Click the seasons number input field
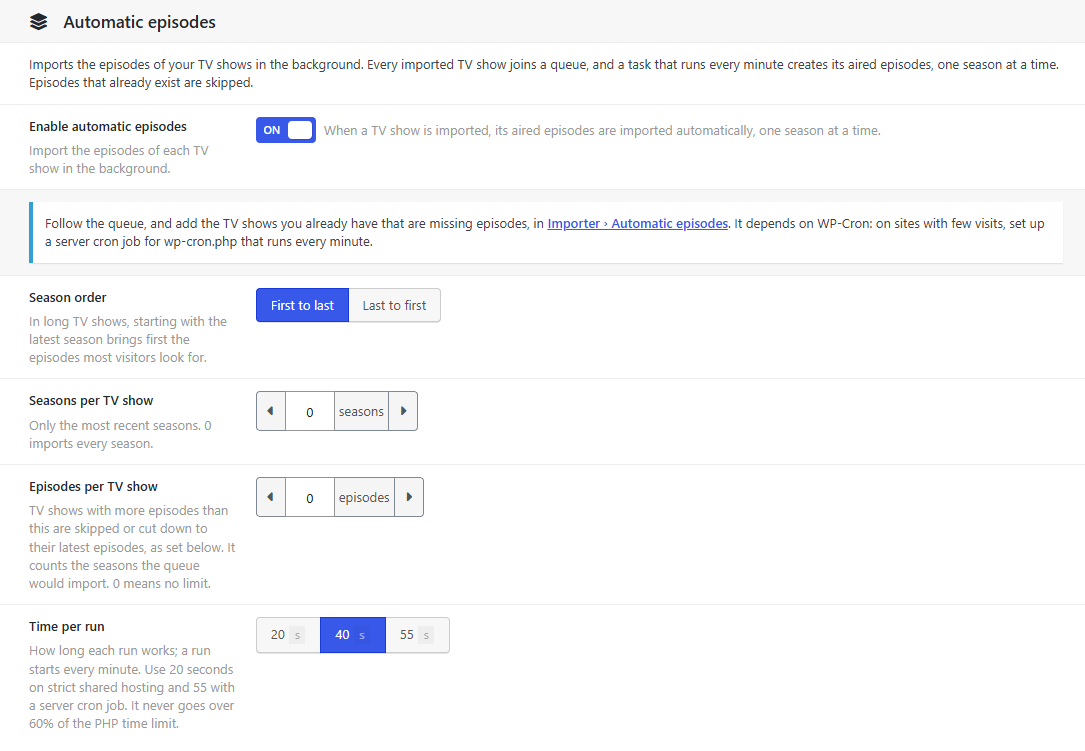This screenshot has height=751, width=1085. point(310,411)
